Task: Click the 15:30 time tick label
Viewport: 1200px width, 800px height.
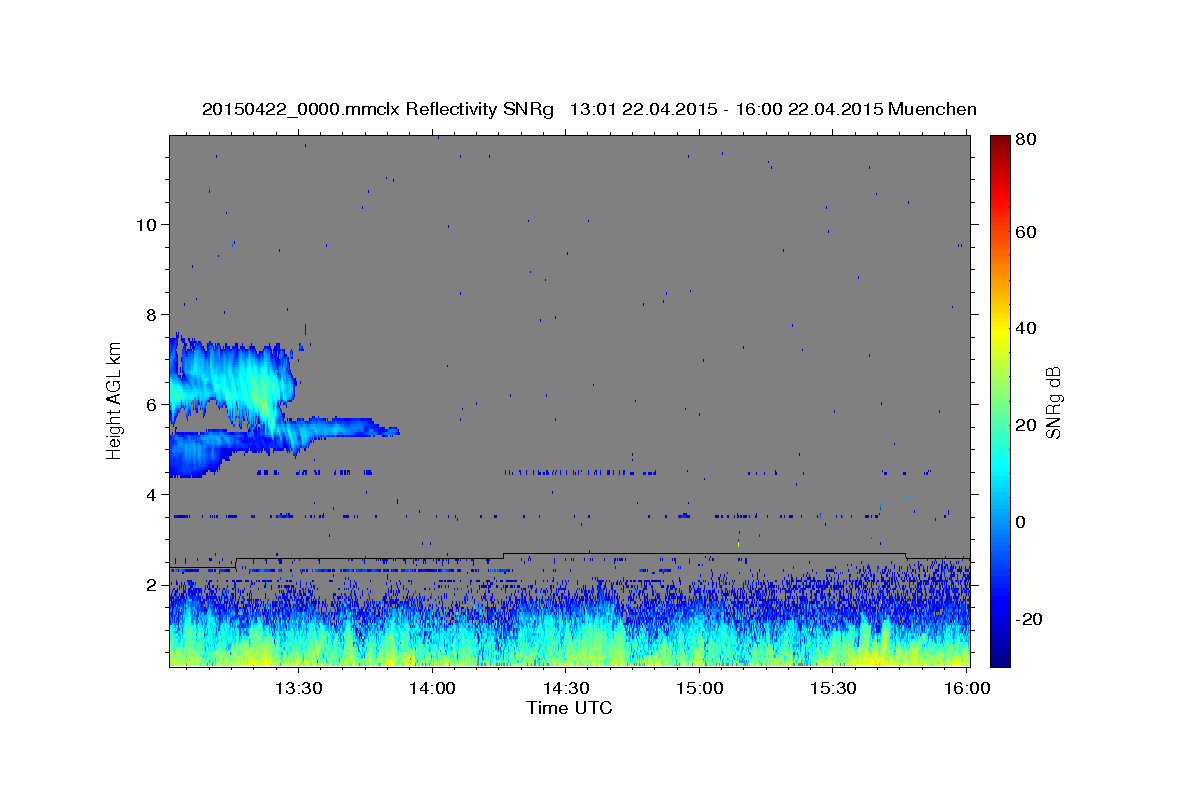Action: pyautogui.click(x=832, y=689)
